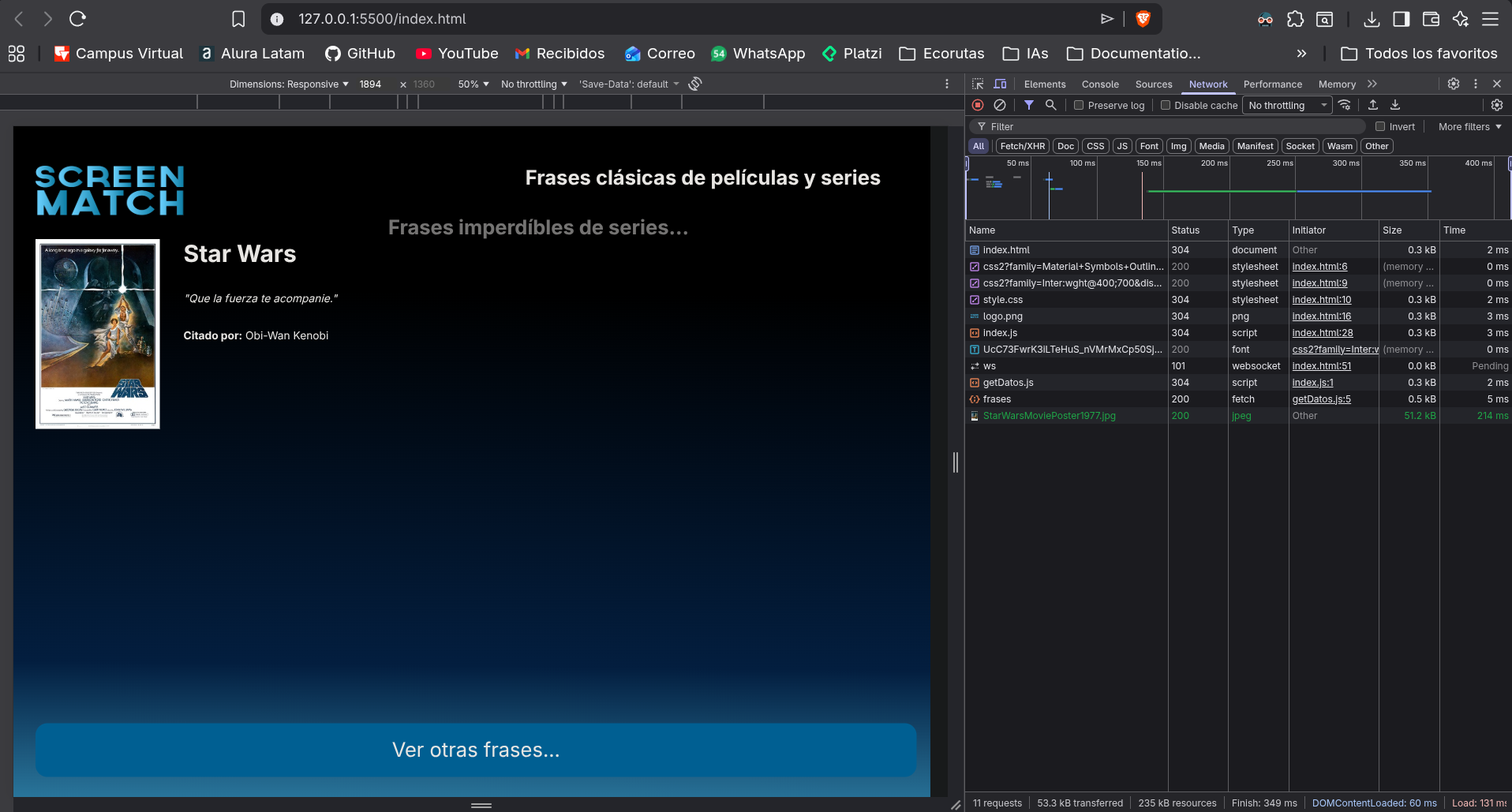The image size is (1512, 812).
Task: Check the Invert filter checkbox
Action: tap(1379, 126)
